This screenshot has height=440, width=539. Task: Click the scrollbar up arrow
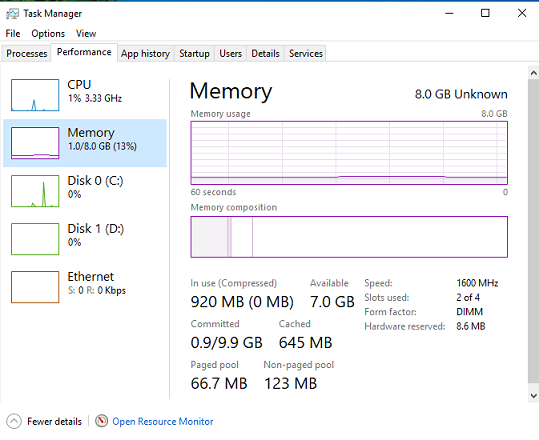click(x=533, y=73)
